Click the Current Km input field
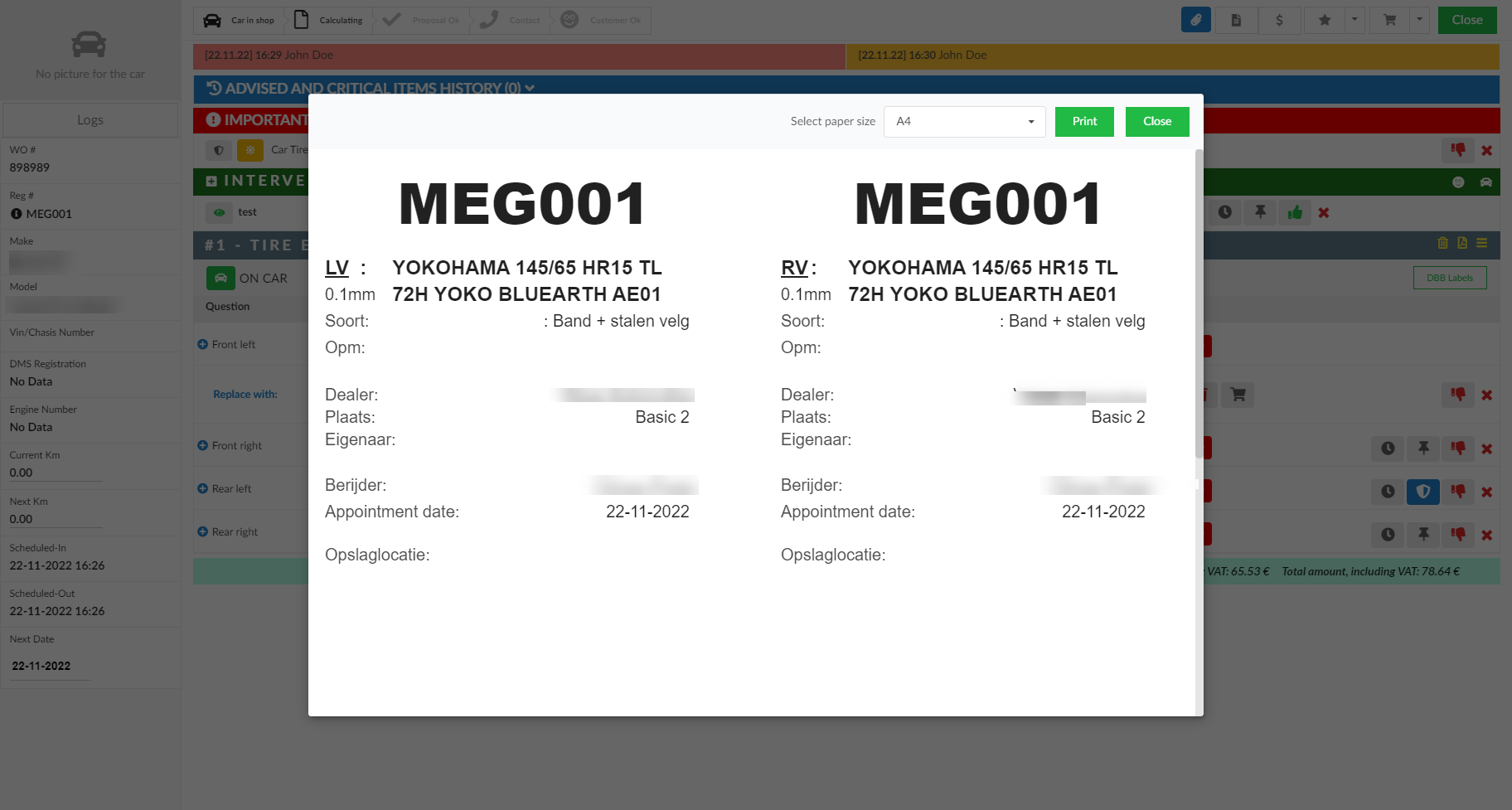1512x810 pixels. pos(56,473)
